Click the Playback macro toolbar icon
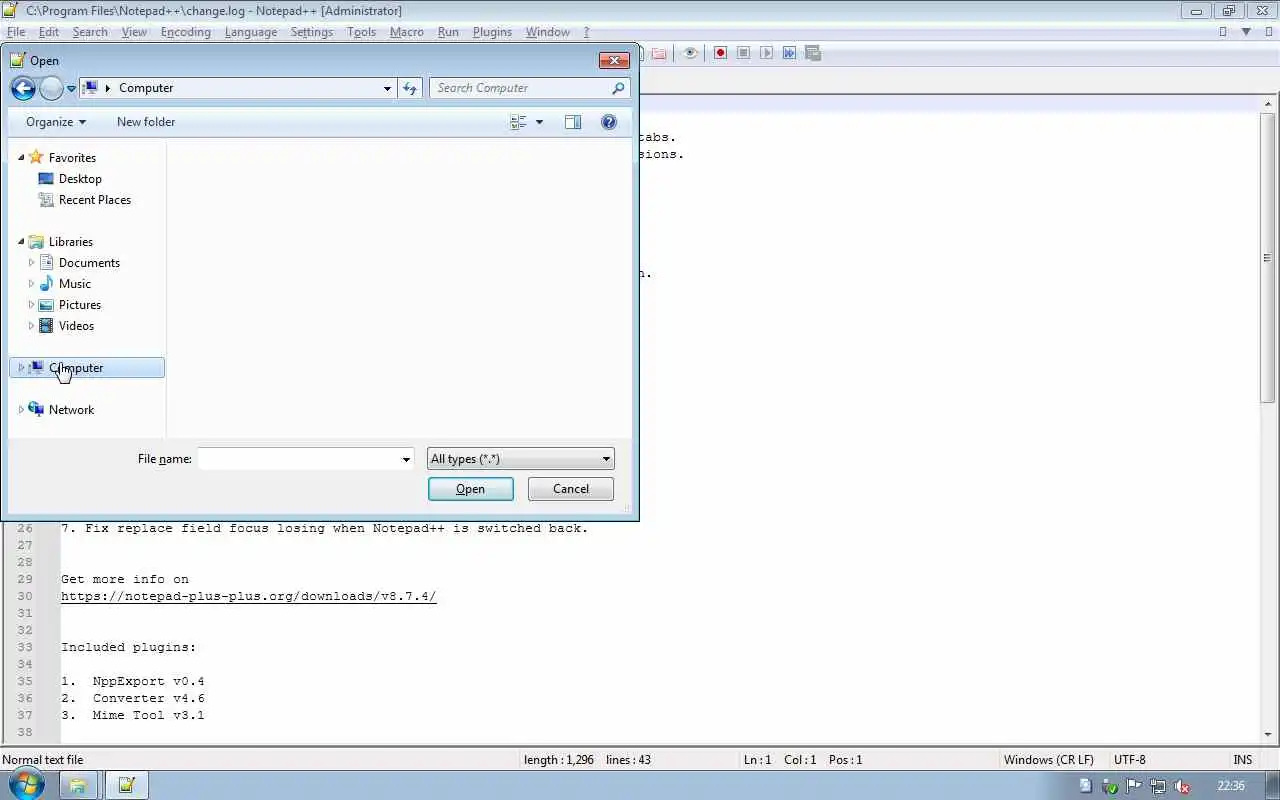1280x800 pixels. tap(766, 53)
